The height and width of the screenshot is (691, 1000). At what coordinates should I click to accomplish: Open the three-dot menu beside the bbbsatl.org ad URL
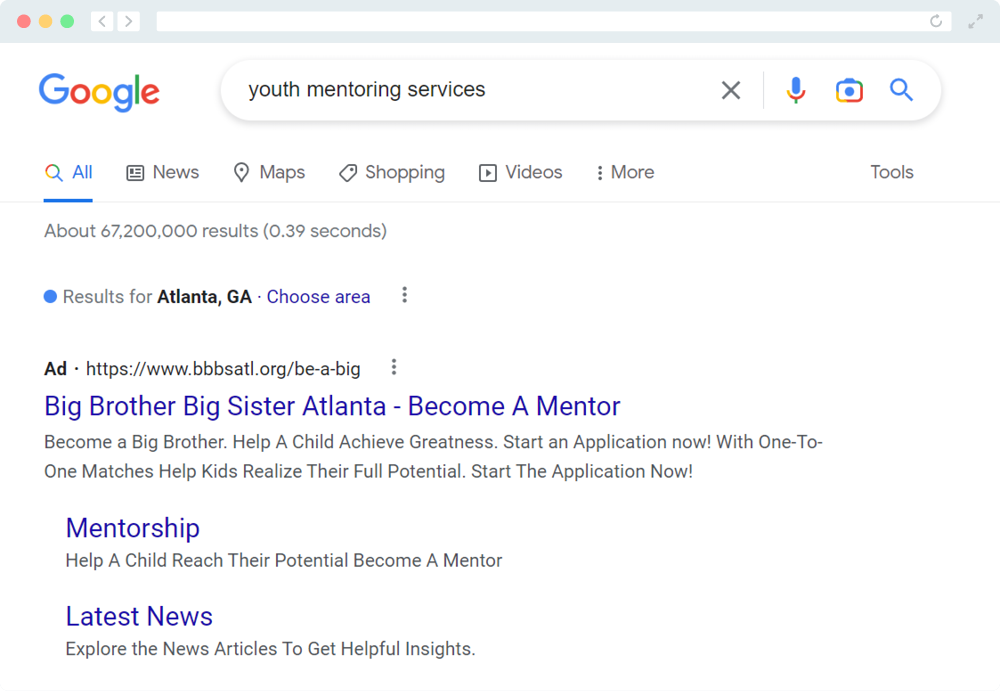394,367
